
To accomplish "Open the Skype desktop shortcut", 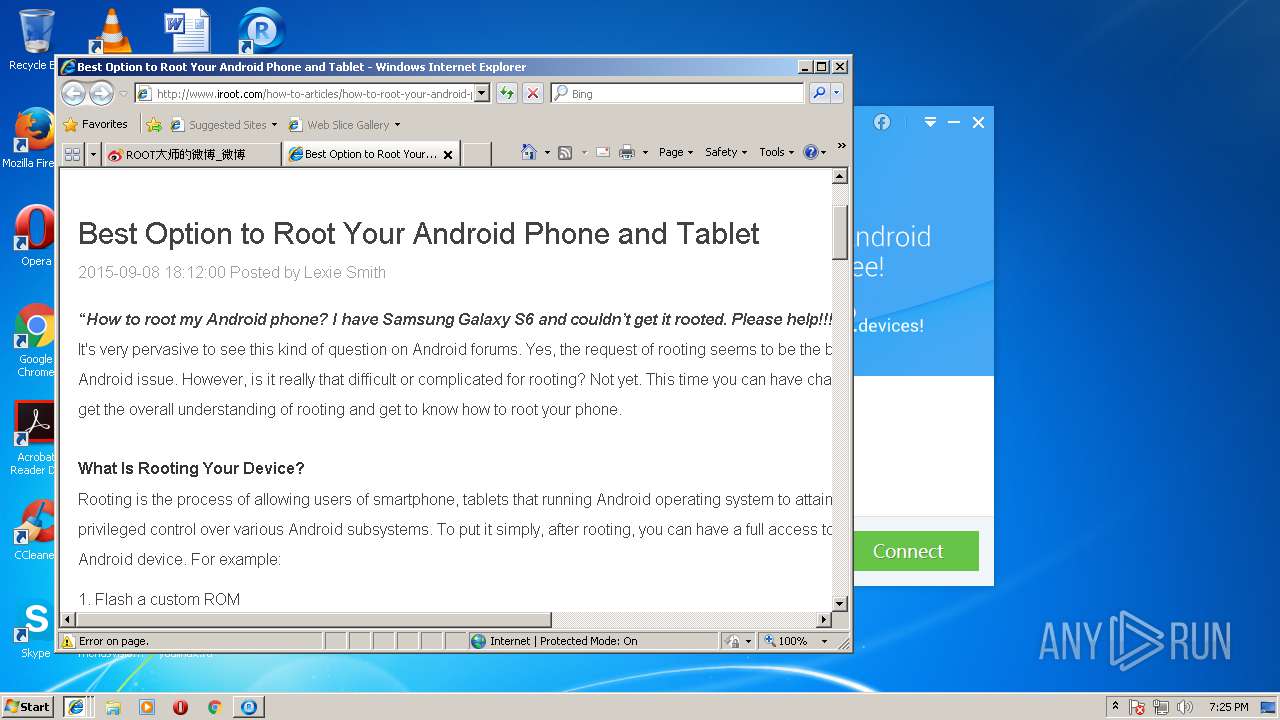I will point(35,629).
